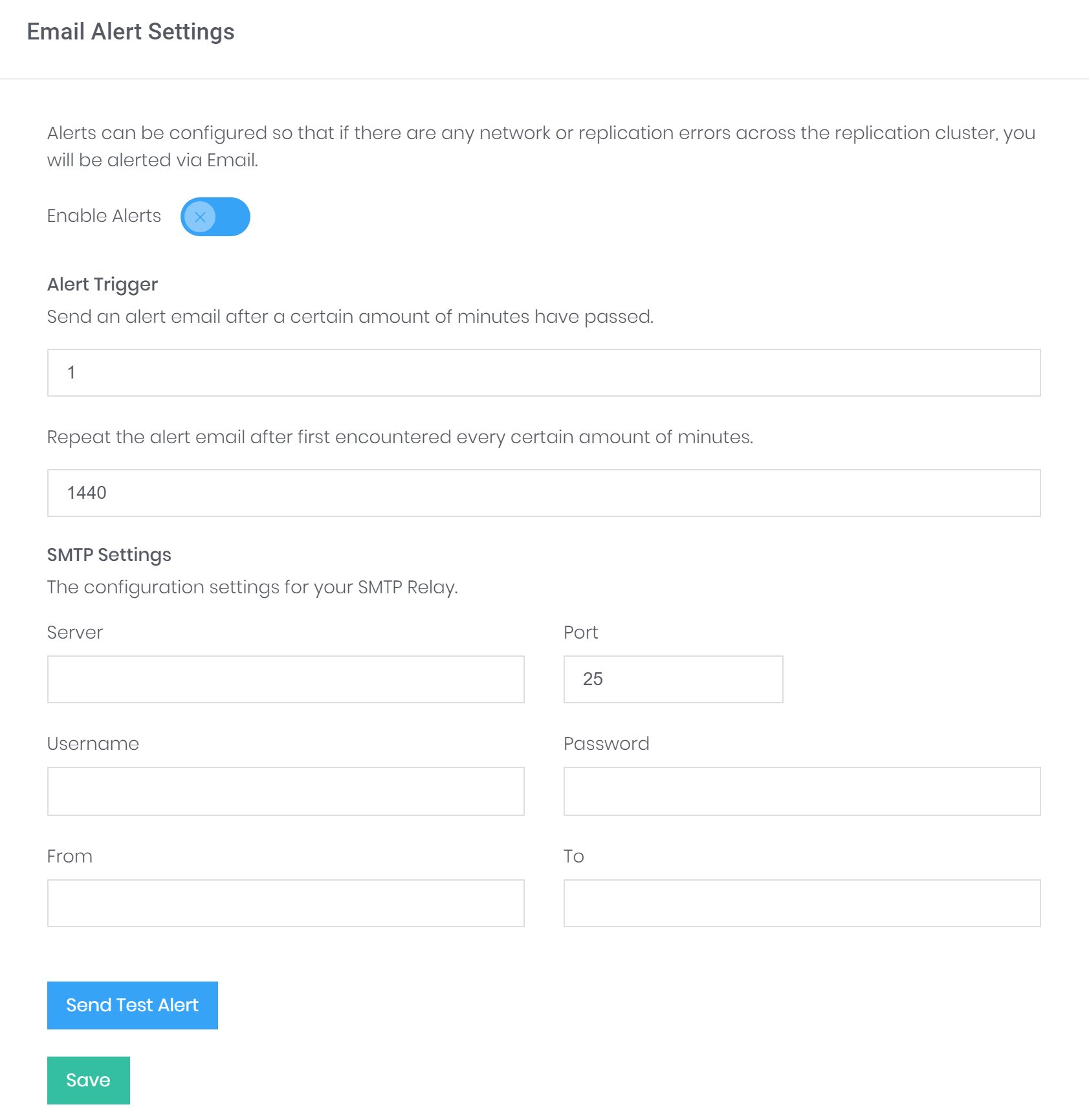Focus the alert trigger minutes field containing 1
Viewport: 1089px width, 1120px height.
click(544, 373)
